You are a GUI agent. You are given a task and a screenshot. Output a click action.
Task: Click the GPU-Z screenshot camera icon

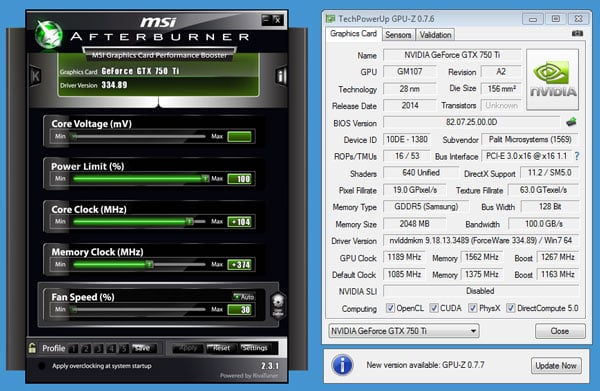click(x=577, y=34)
